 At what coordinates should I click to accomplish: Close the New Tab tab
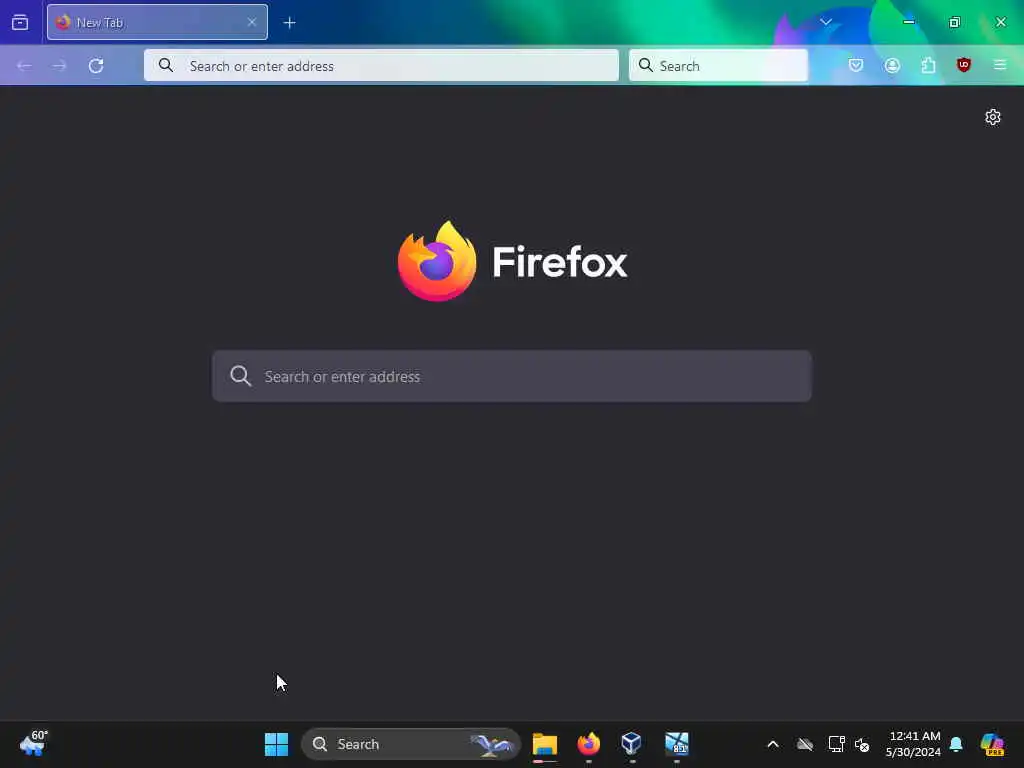[x=251, y=22]
